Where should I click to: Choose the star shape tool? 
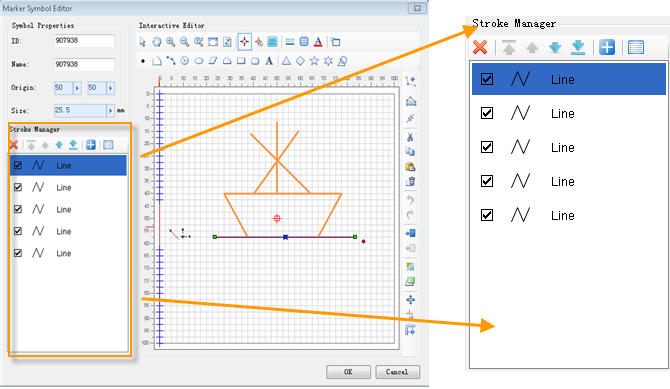314,61
